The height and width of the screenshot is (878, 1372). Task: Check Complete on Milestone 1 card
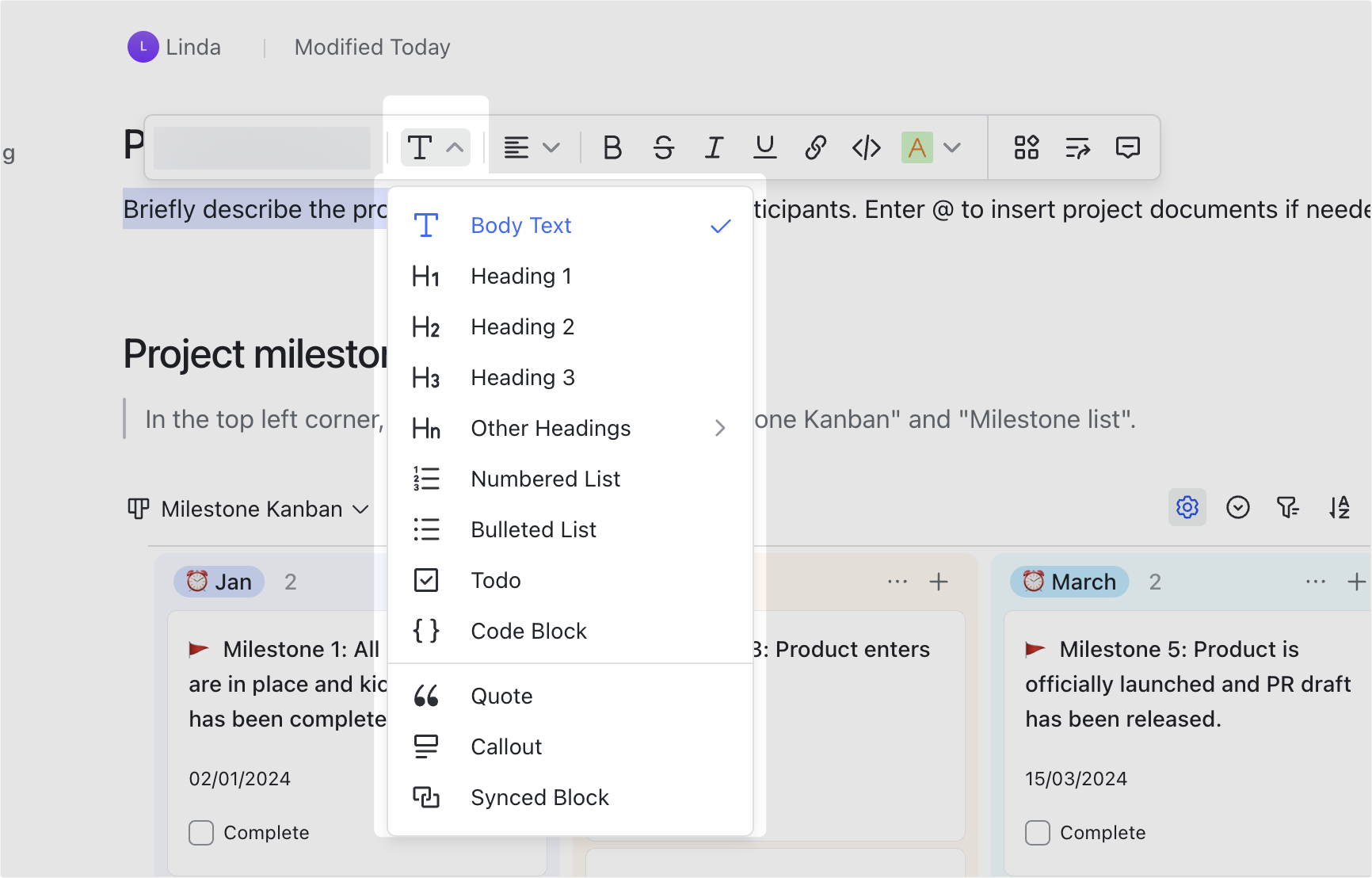click(201, 833)
